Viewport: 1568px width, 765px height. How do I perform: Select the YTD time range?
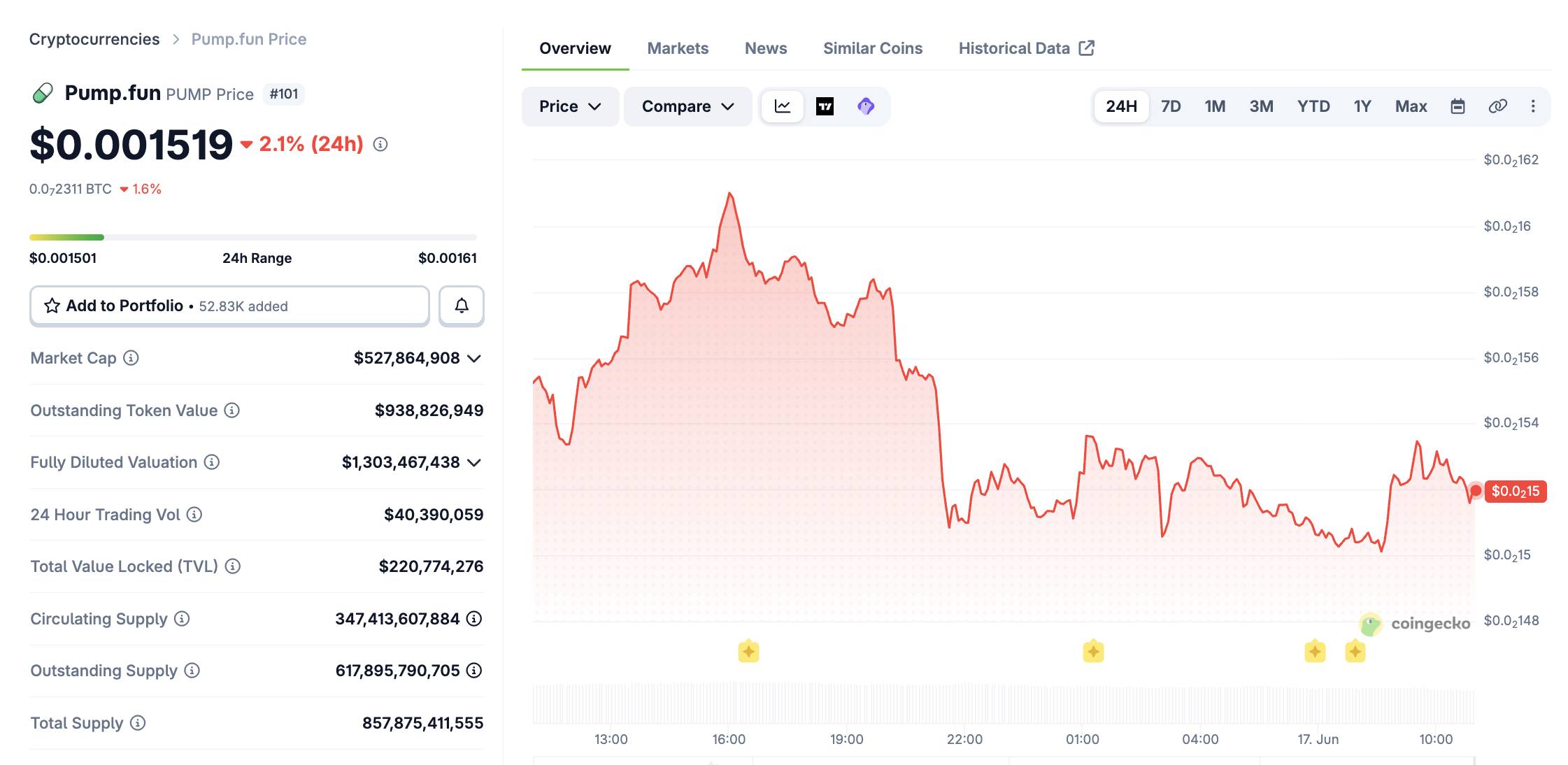[x=1313, y=106]
